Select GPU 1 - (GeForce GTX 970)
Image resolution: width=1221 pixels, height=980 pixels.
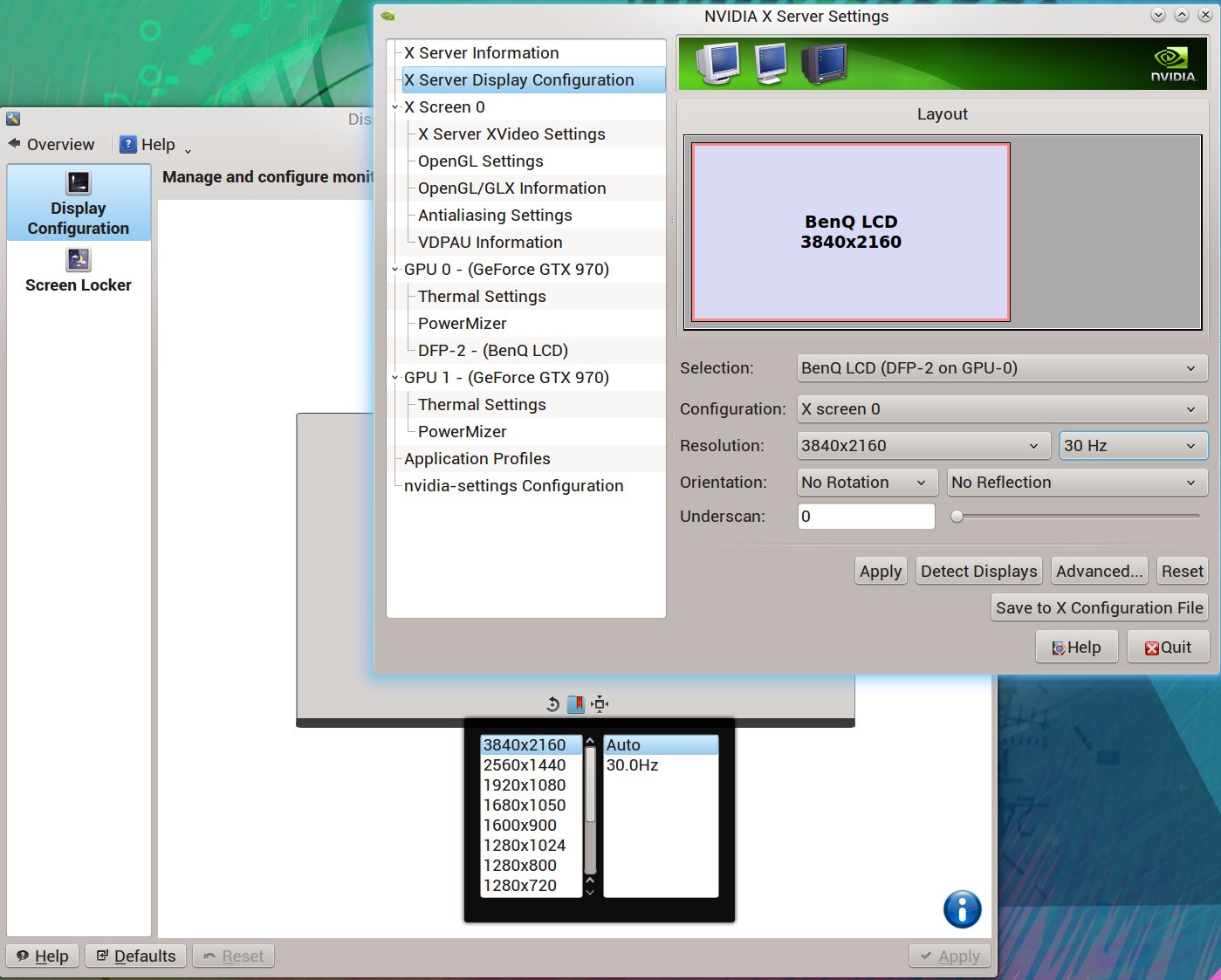click(x=506, y=378)
